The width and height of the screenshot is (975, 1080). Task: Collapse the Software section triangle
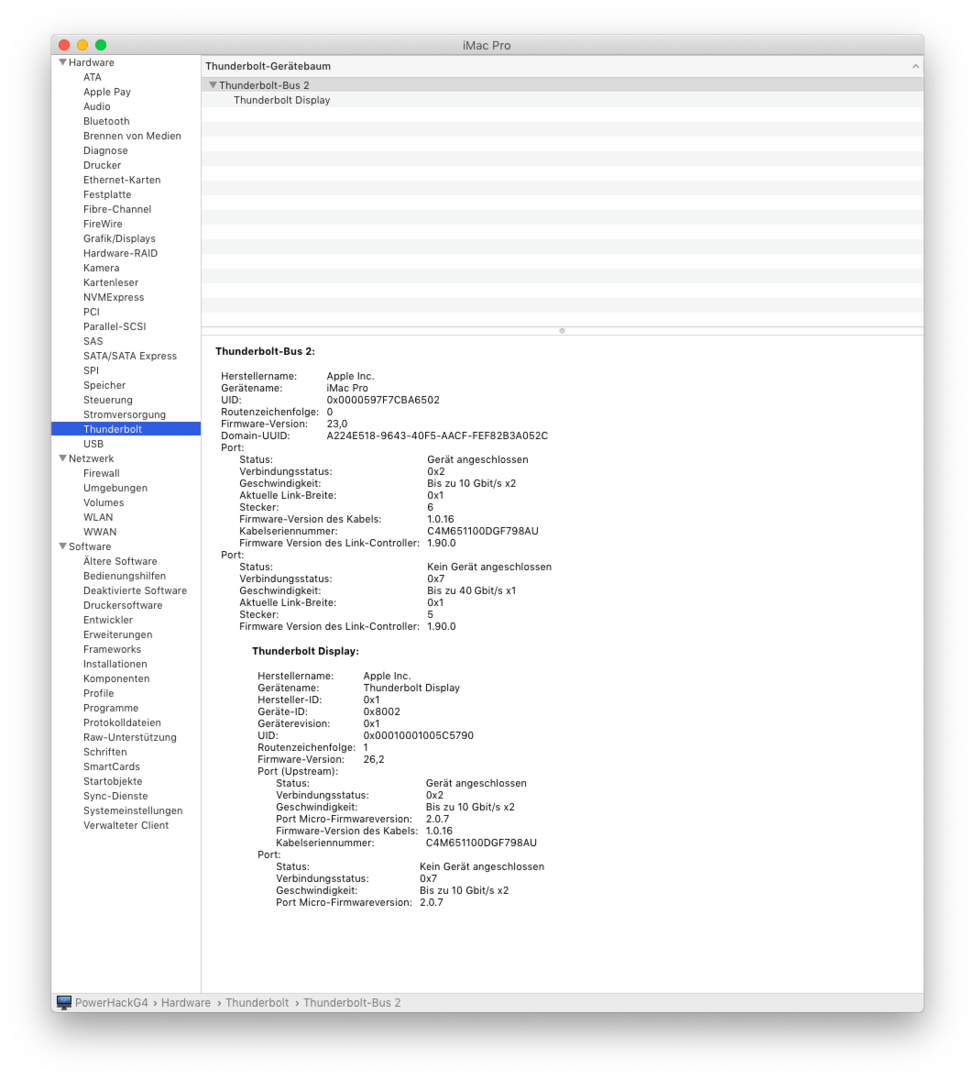(x=63, y=546)
